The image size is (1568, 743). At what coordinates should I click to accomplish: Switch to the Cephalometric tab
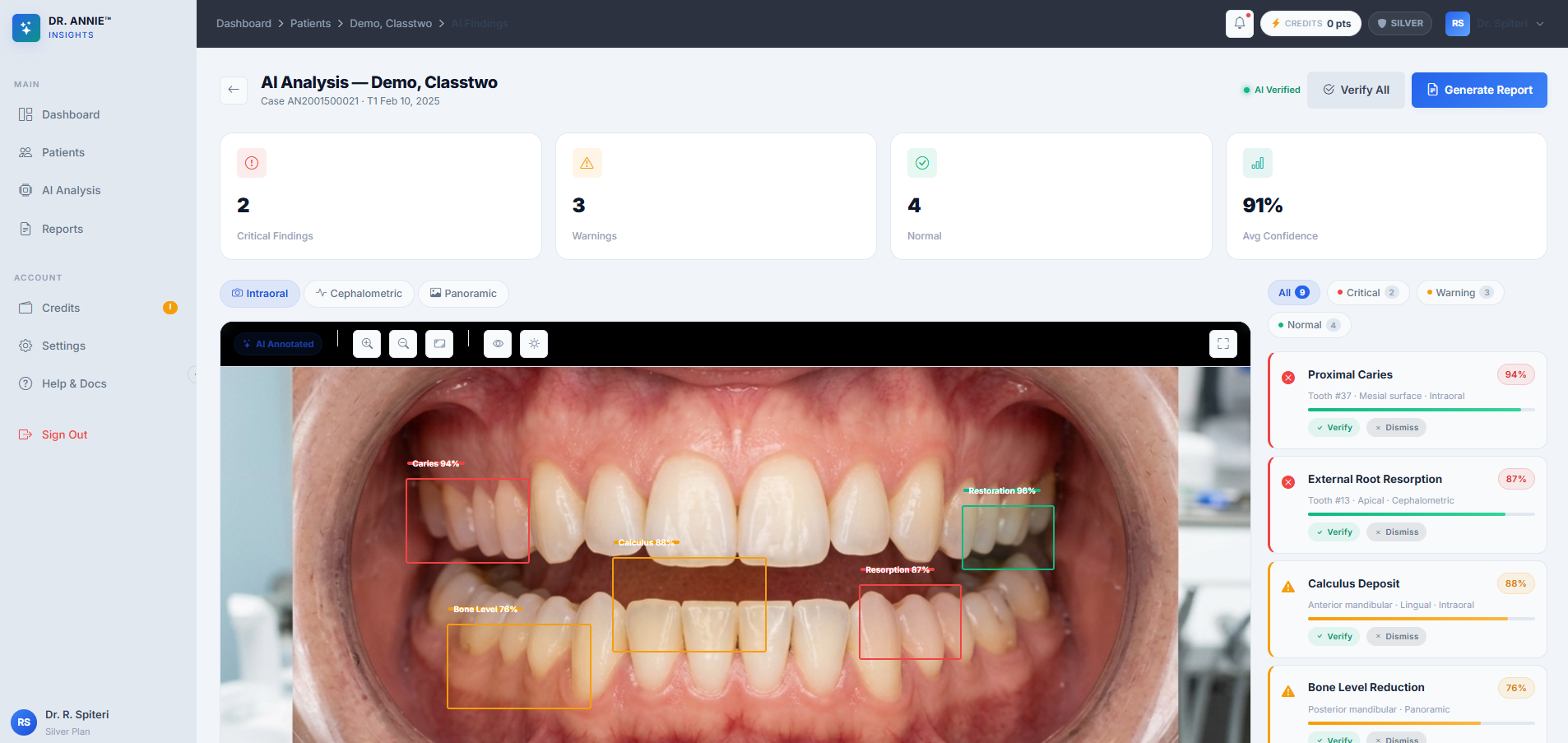(x=359, y=294)
